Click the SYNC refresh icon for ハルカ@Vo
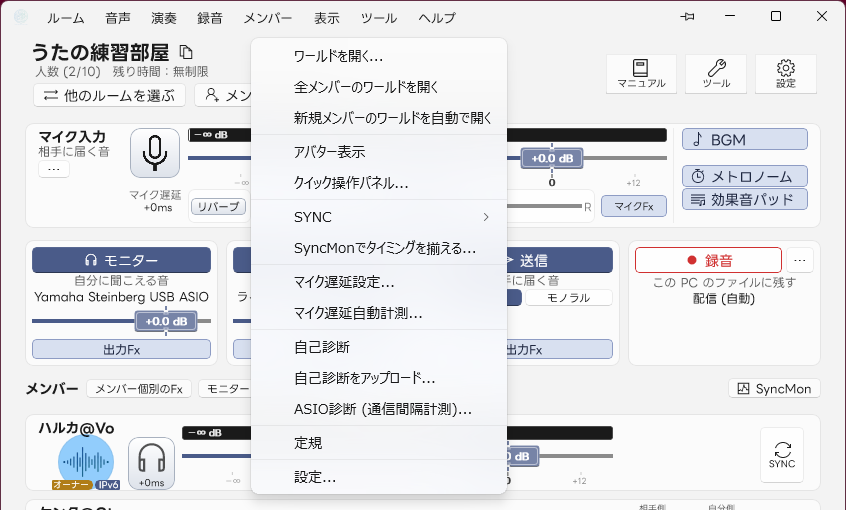 click(x=782, y=455)
